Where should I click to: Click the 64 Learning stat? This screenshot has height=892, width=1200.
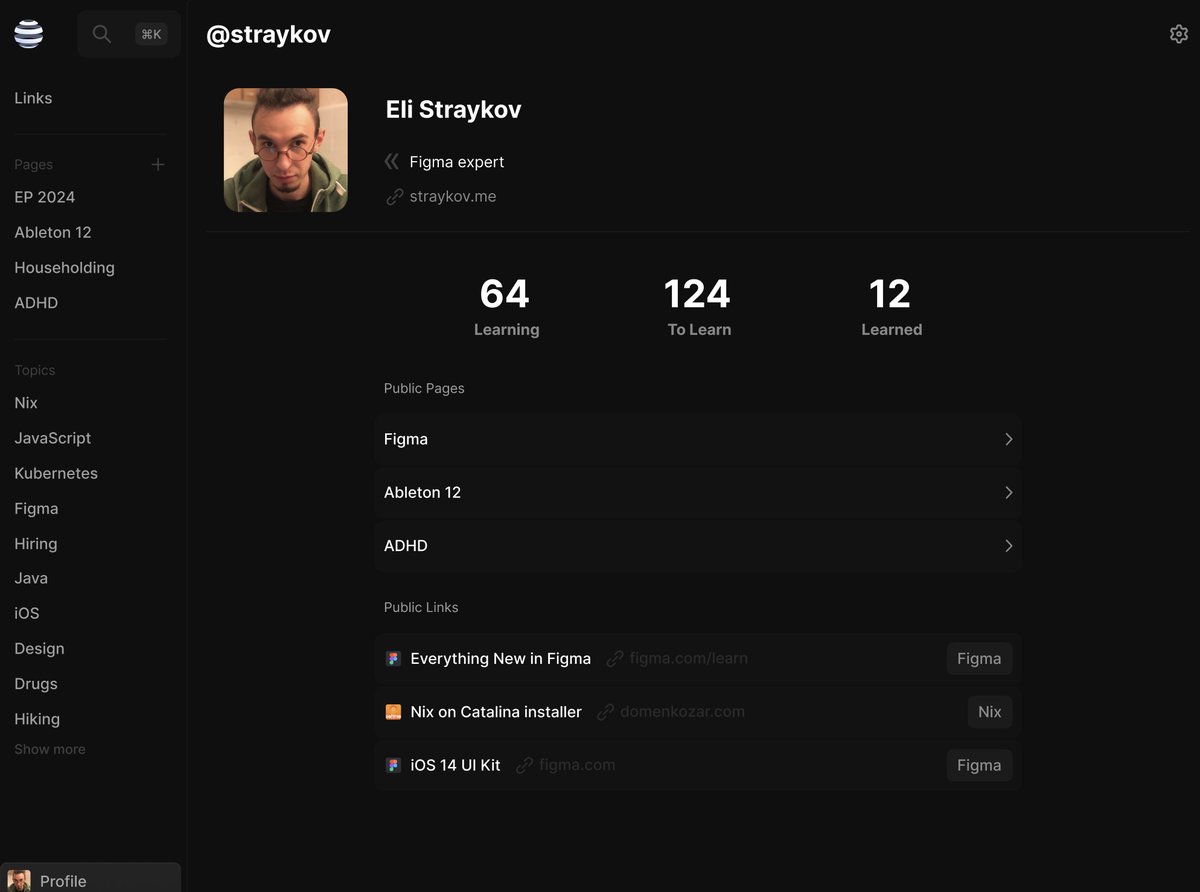pyautogui.click(x=506, y=306)
